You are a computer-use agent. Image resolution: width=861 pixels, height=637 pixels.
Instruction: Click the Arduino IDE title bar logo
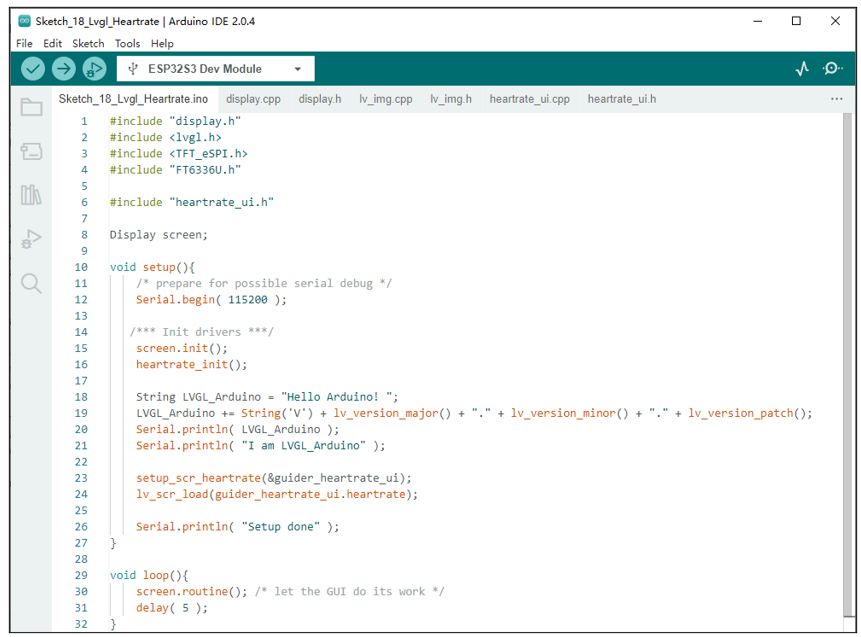click(x=24, y=21)
